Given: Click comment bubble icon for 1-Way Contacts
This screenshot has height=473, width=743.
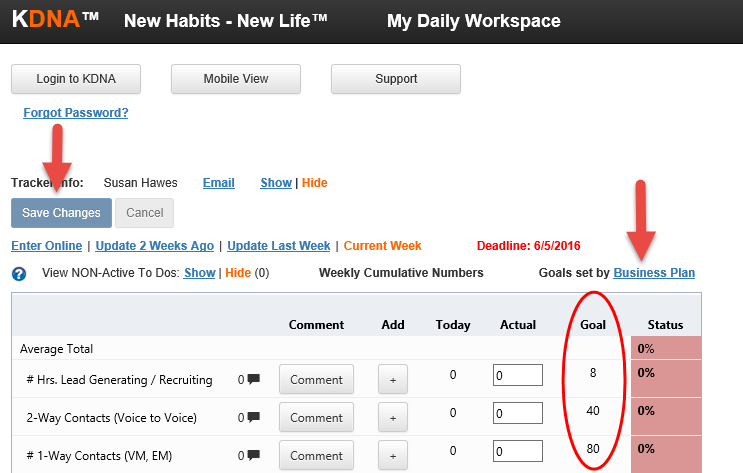Looking at the screenshot, I should 254,455.
